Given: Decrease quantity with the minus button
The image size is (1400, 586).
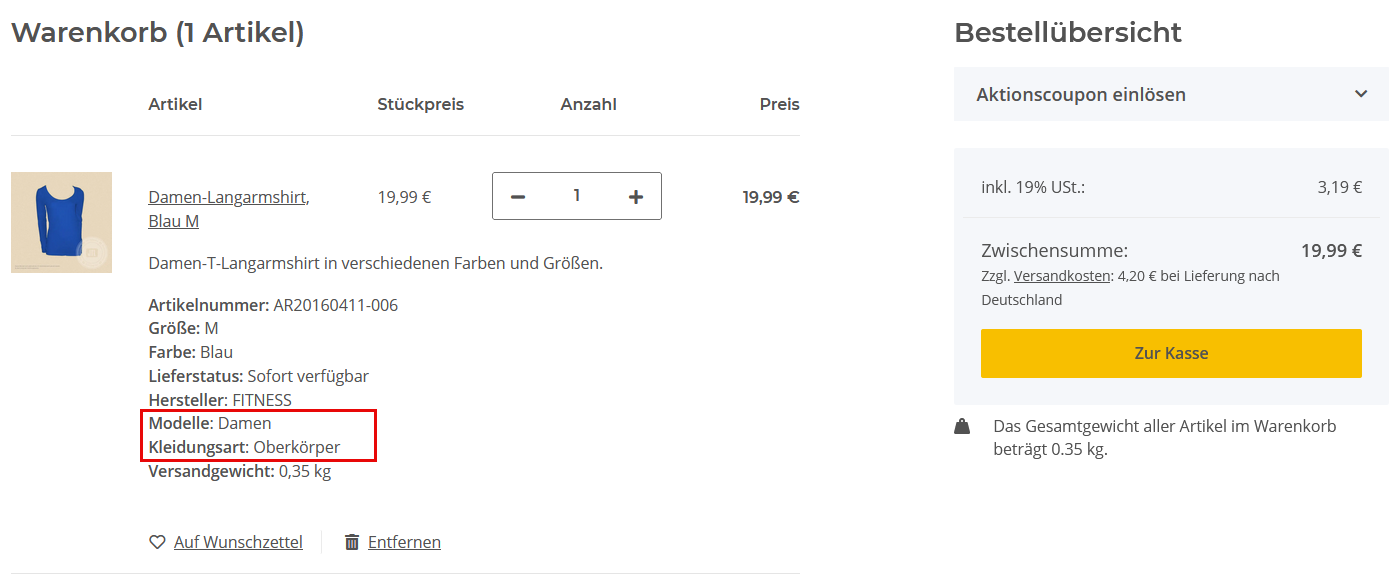Looking at the screenshot, I should pos(518,197).
